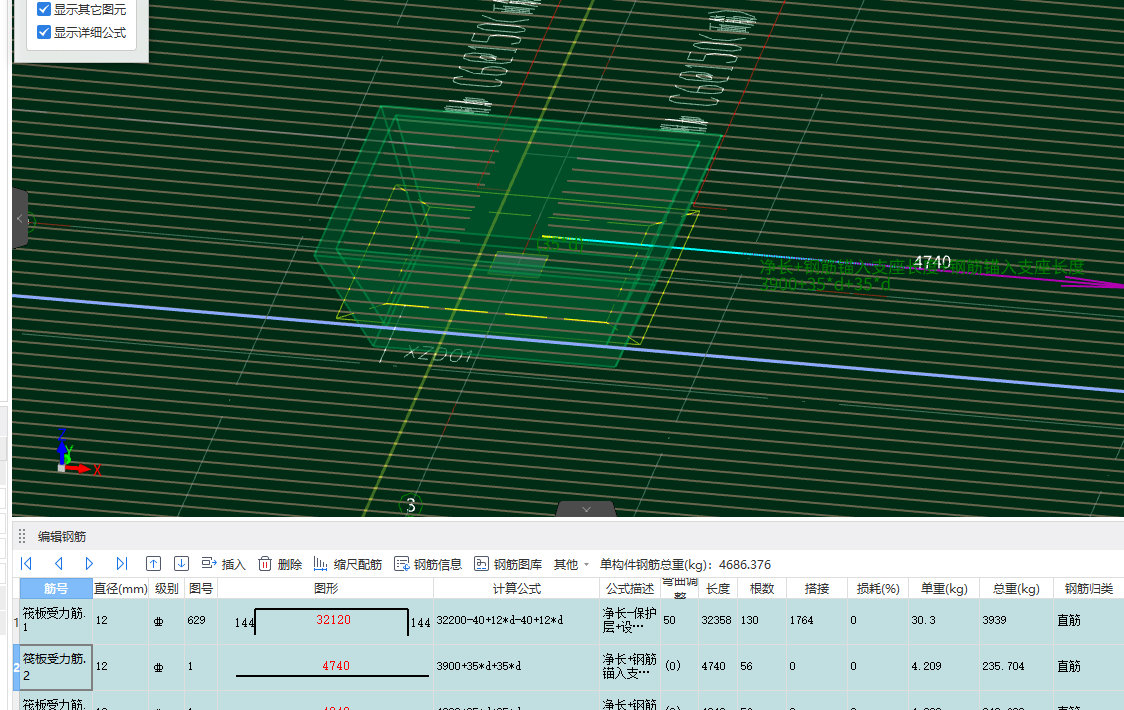Click the 钢筋归类 column header
This screenshot has height=710, width=1124.
tap(1088, 588)
